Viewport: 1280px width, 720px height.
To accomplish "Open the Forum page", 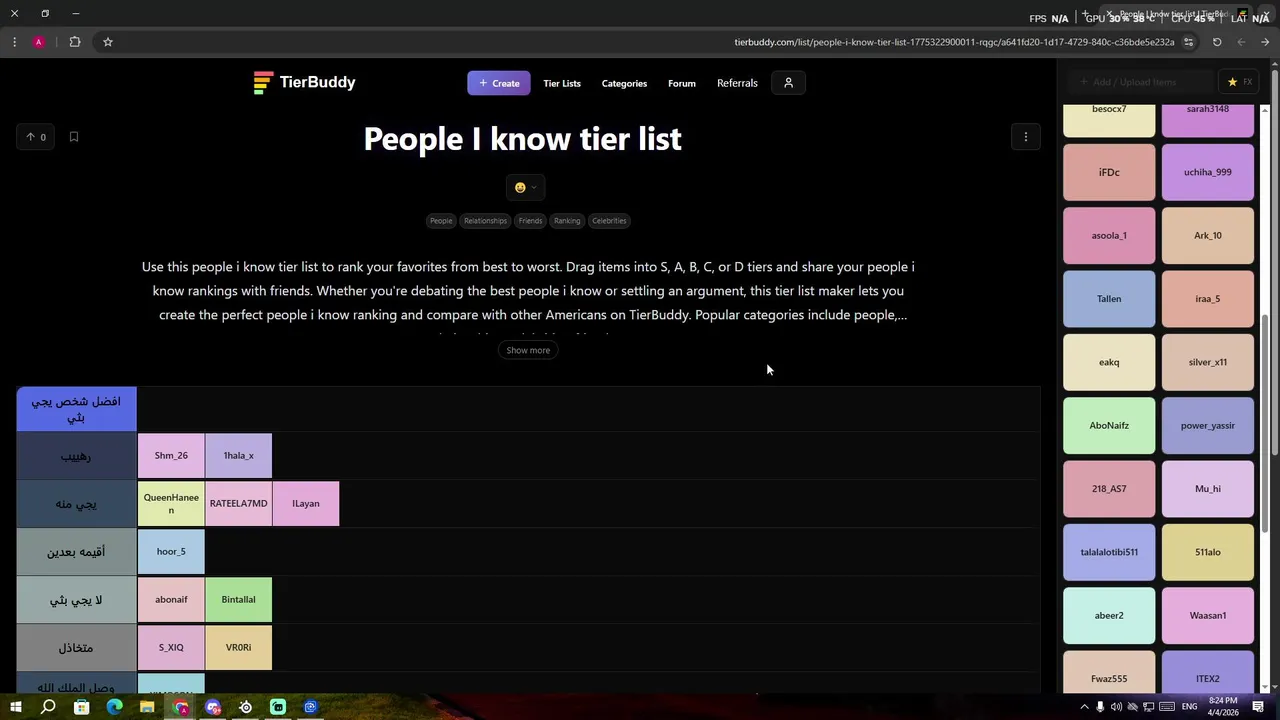I will tap(682, 83).
